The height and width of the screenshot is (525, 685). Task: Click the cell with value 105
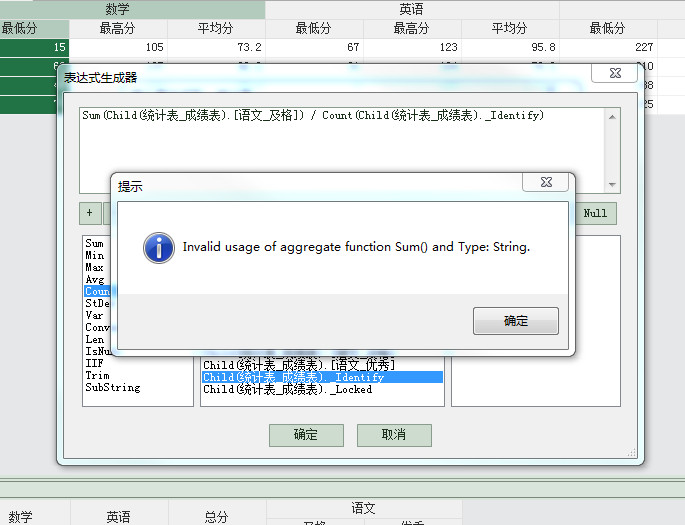click(x=118, y=47)
